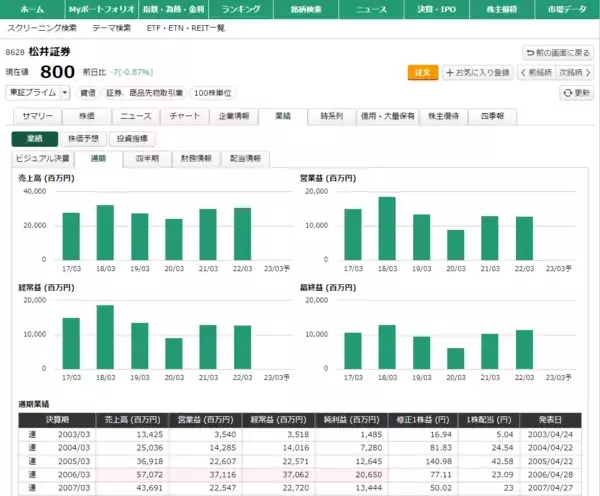This screenshot has width=600, height=496.
Task: Switch to the 企業情報 tab
Action: (233, 116)
